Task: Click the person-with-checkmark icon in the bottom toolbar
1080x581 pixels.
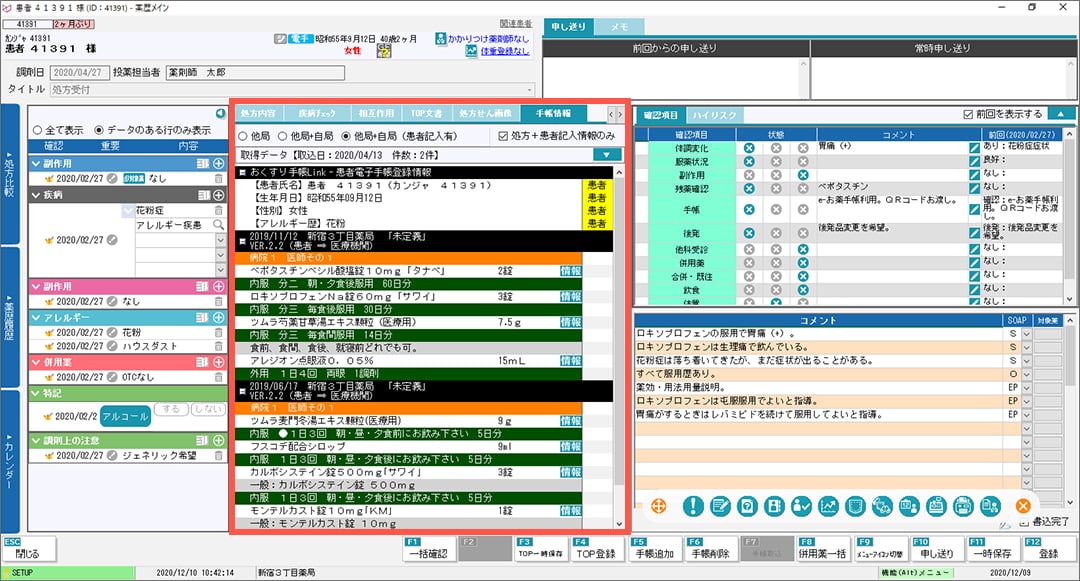Action: point(801,507)
